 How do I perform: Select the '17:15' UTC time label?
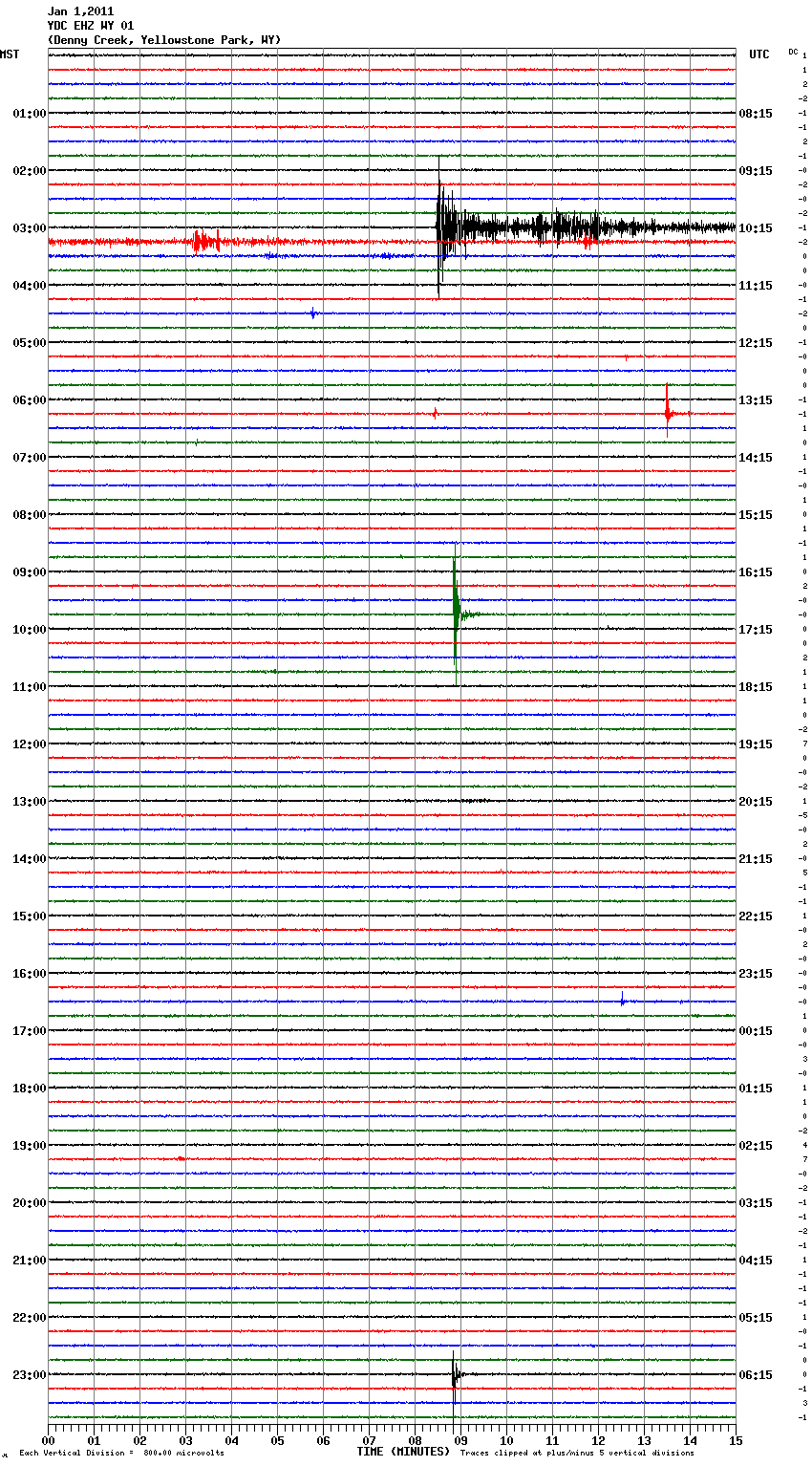(756, 630)
